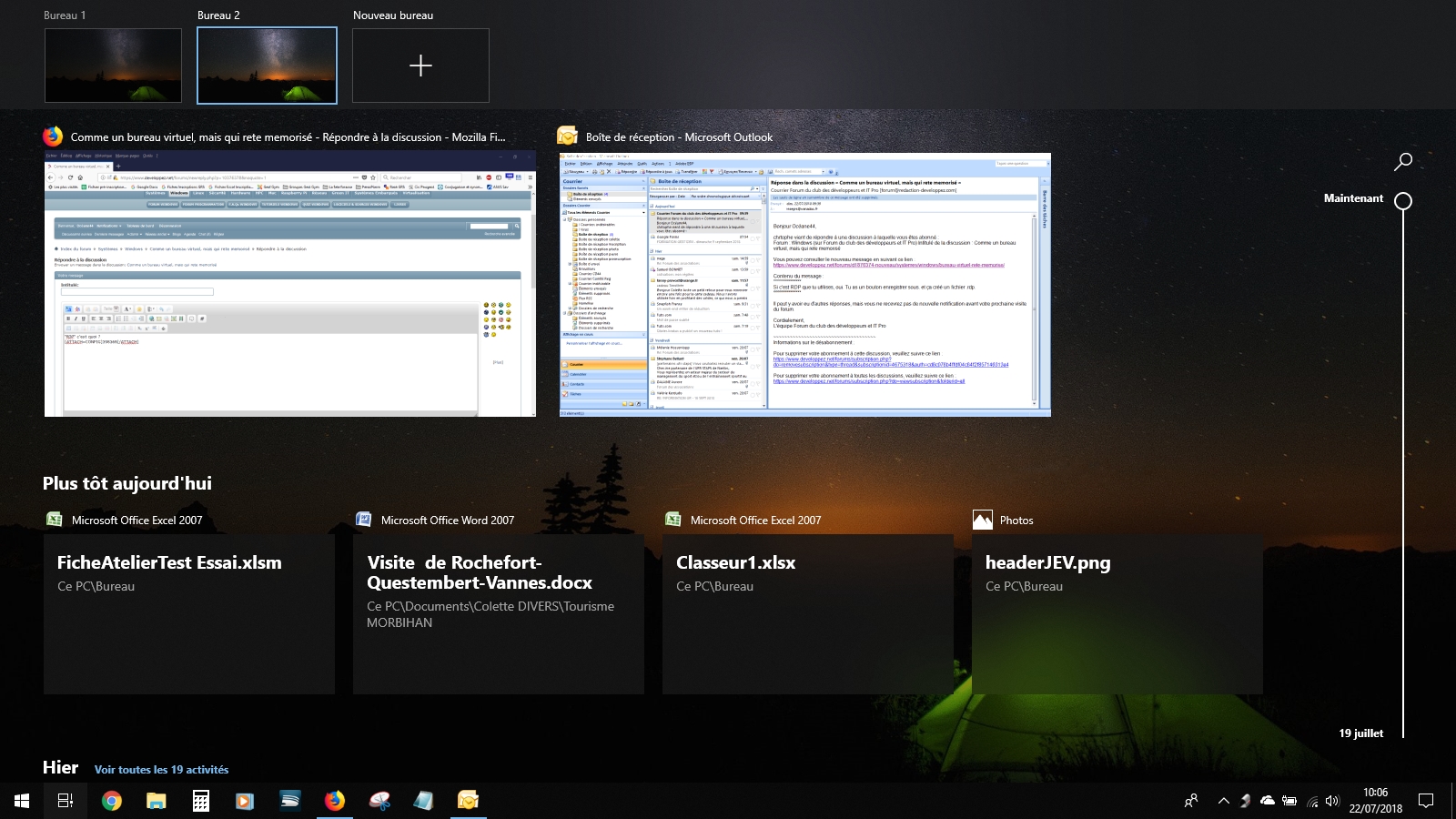Image resolution: width=1456 pixels, height=819 pixels.
Task: Open the Action Center notifications icon
Action: (x=1426, y=801)
